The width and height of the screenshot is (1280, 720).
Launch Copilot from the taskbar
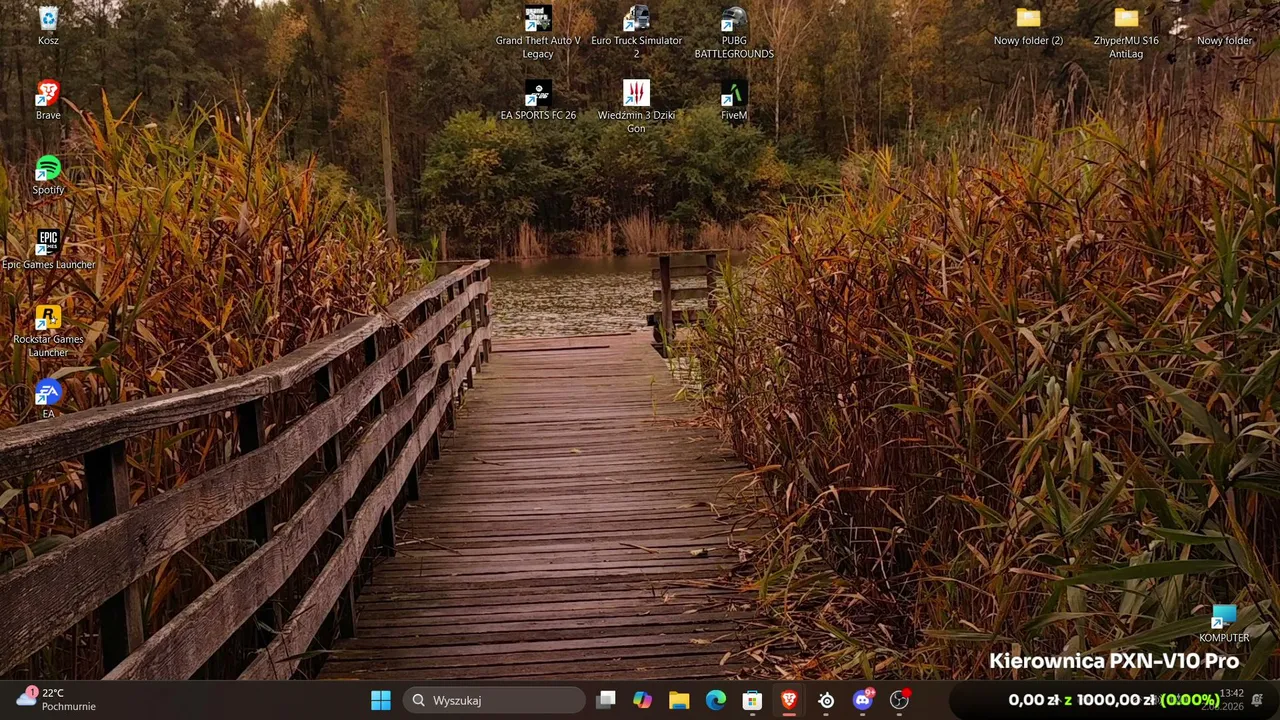click(642, 700)
